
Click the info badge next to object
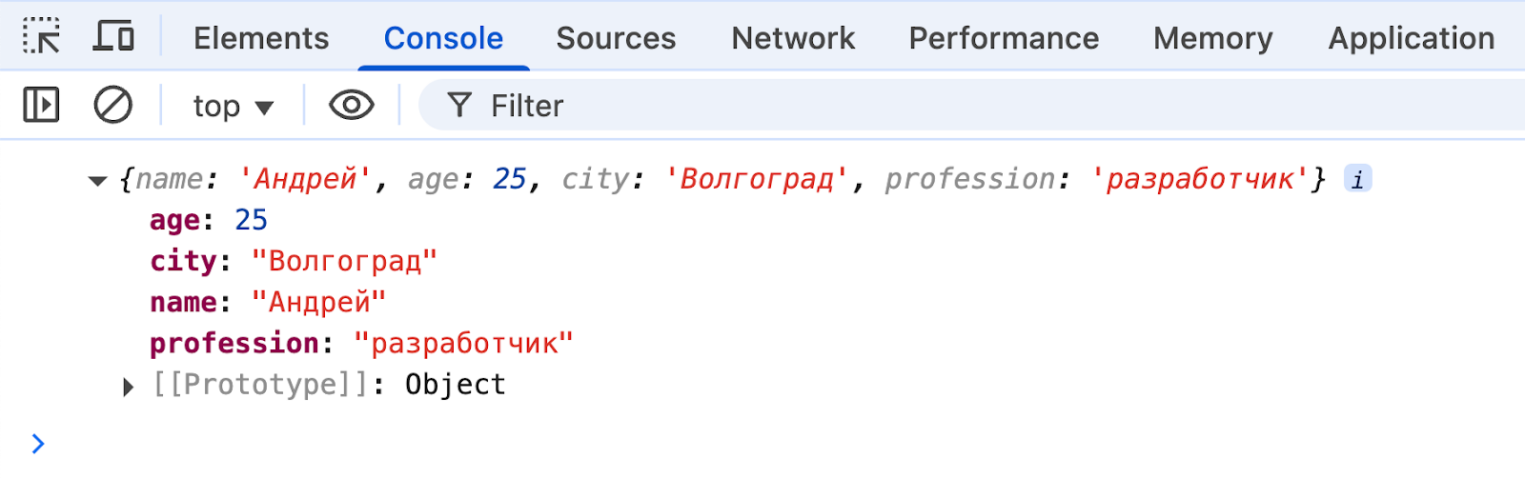tap(1357, 180)
